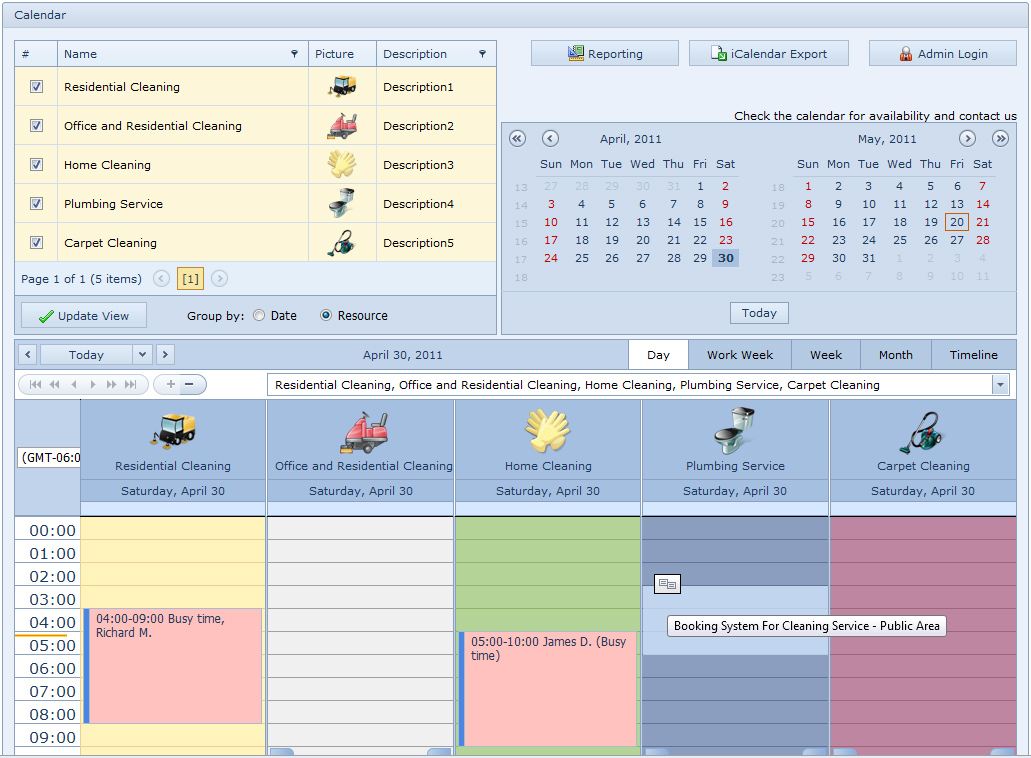Switch to Month view tab
Screen dimensions: 1031x758
[896, 355]
